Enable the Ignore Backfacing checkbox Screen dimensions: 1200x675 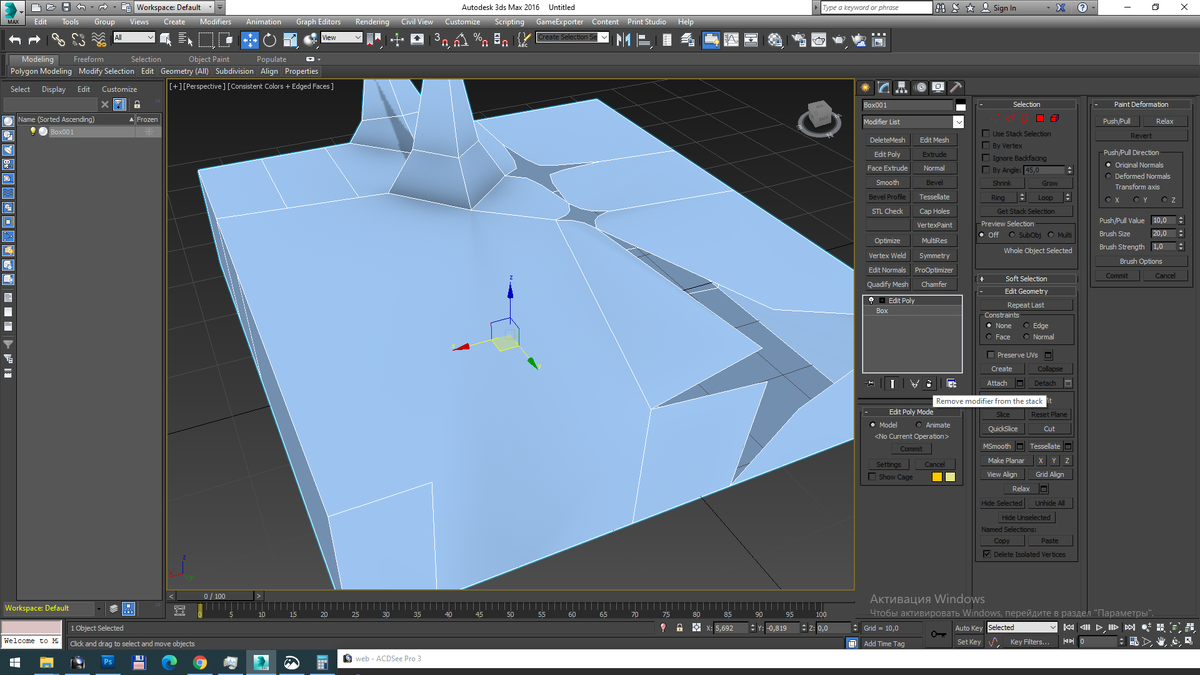985,158
